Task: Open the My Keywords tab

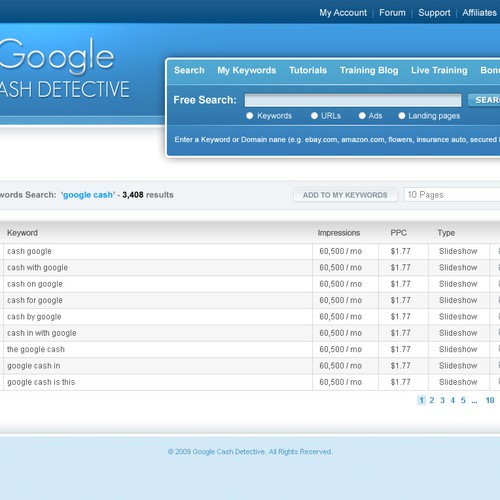Action: click(x=247, y=70)
